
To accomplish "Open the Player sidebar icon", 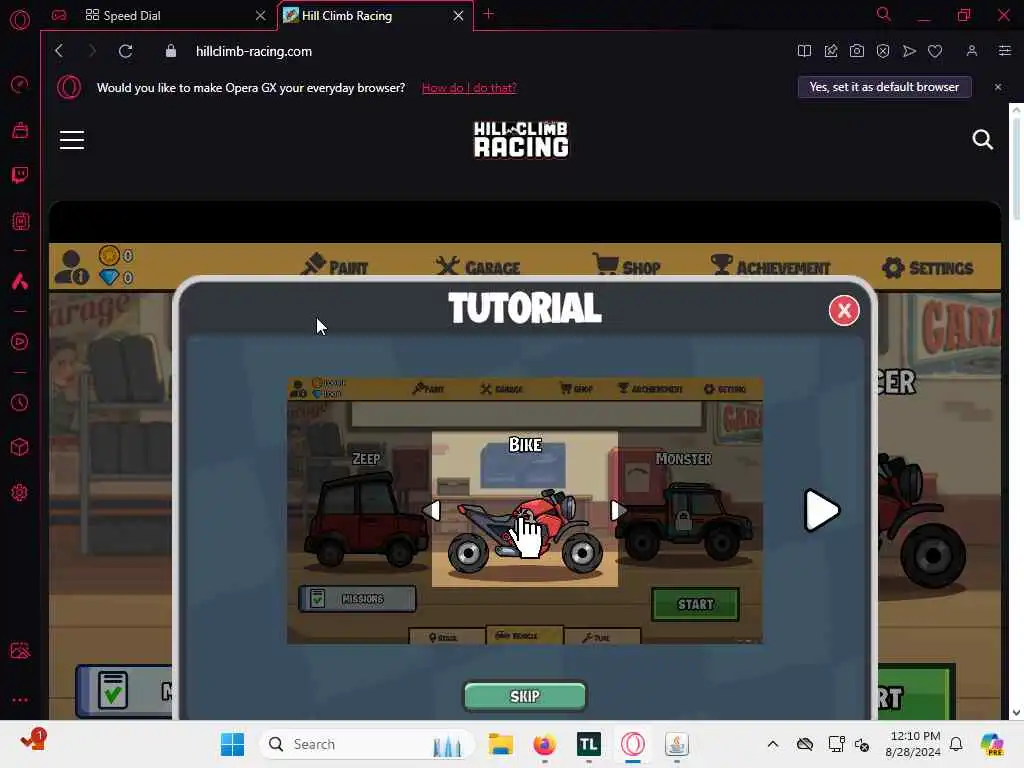I will [x=20, y=342].
